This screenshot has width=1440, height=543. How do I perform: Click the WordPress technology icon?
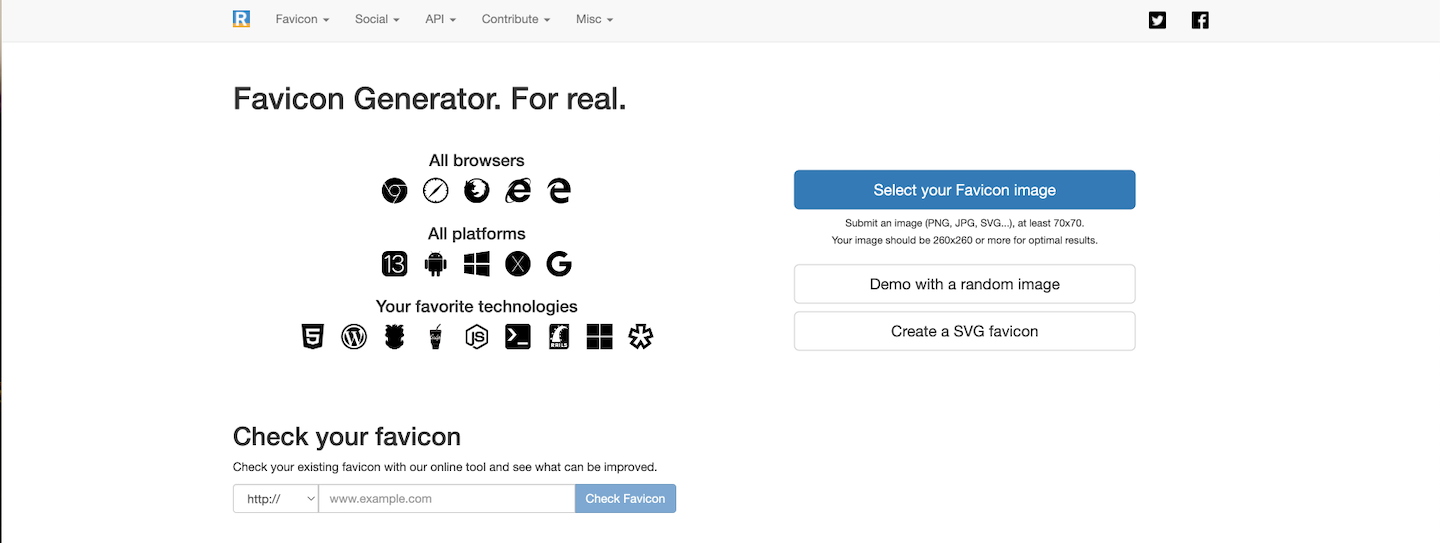[354, 337]
